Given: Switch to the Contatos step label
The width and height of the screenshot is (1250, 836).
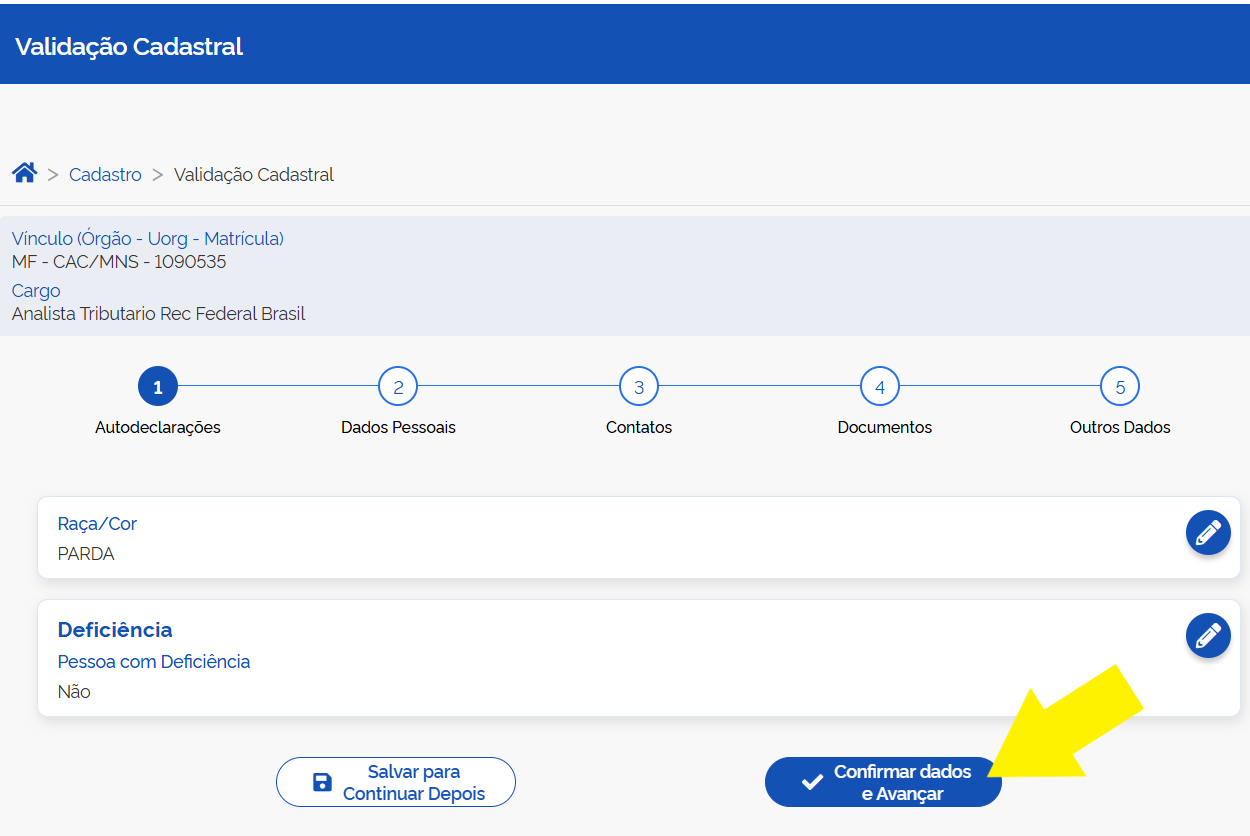Looking at the screenshot, I should [x=639, y=427].
